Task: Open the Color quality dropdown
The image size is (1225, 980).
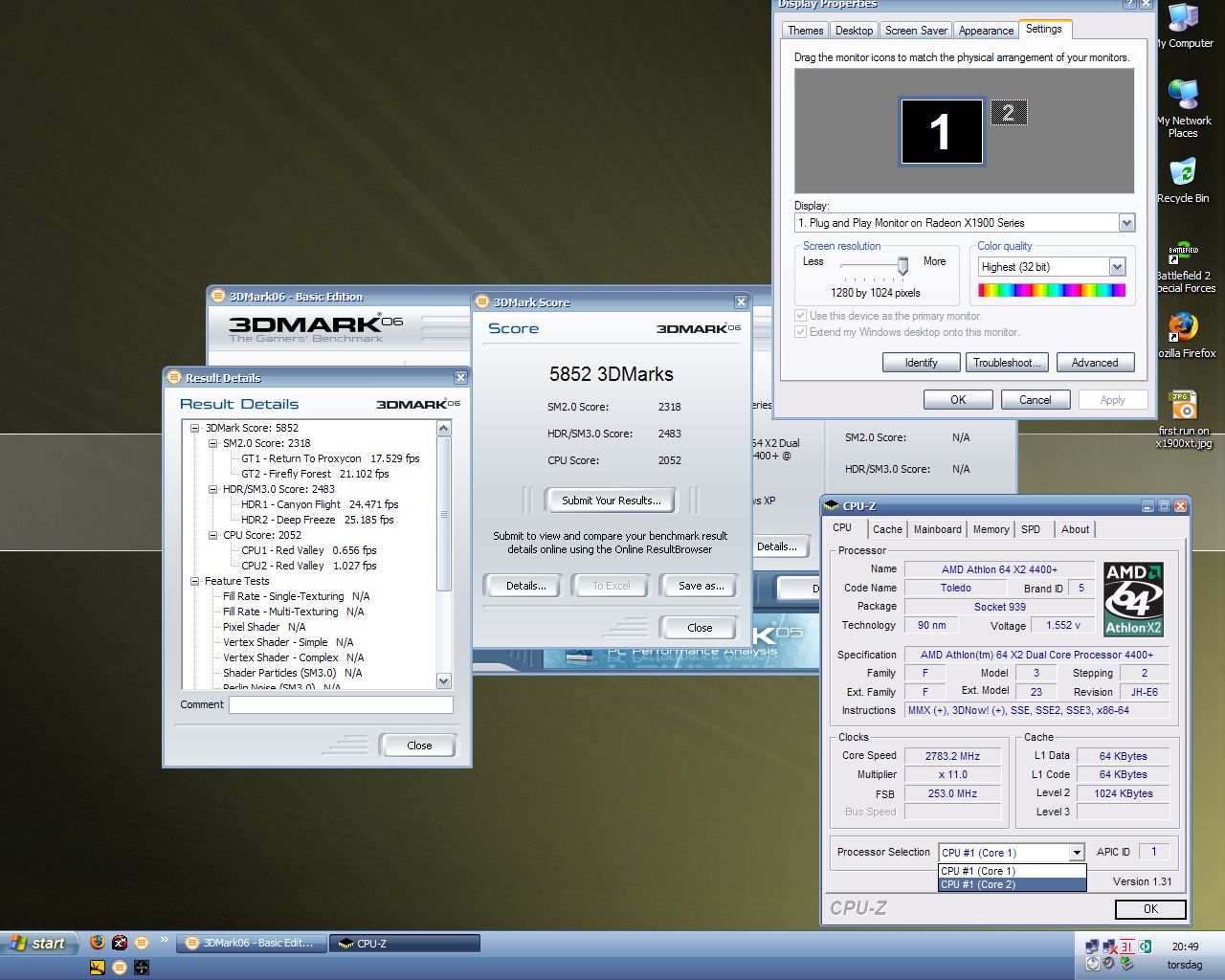Action: [1117, 267]
